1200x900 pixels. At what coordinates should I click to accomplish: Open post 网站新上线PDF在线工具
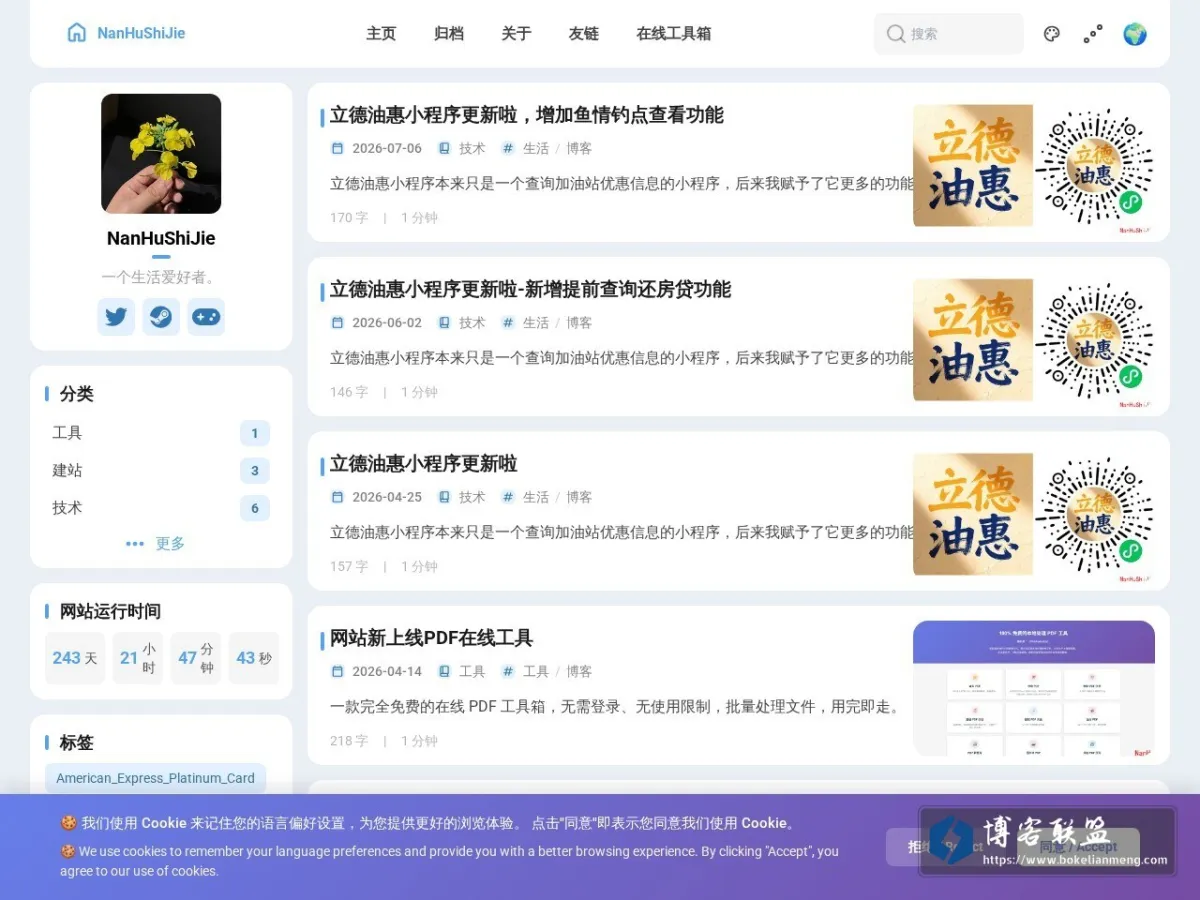pos(432,638)
